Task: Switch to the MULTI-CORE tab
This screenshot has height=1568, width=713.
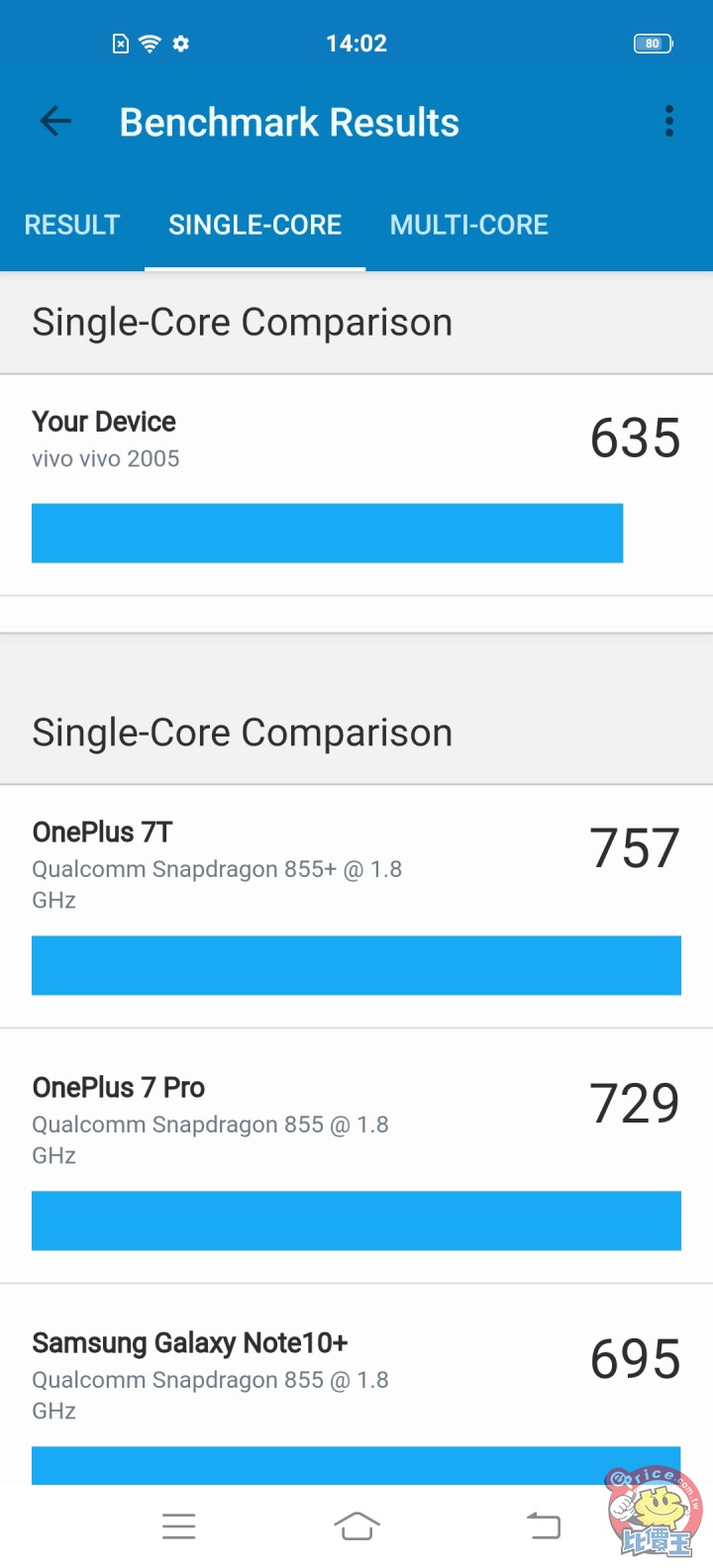Action: coord(468,225)
